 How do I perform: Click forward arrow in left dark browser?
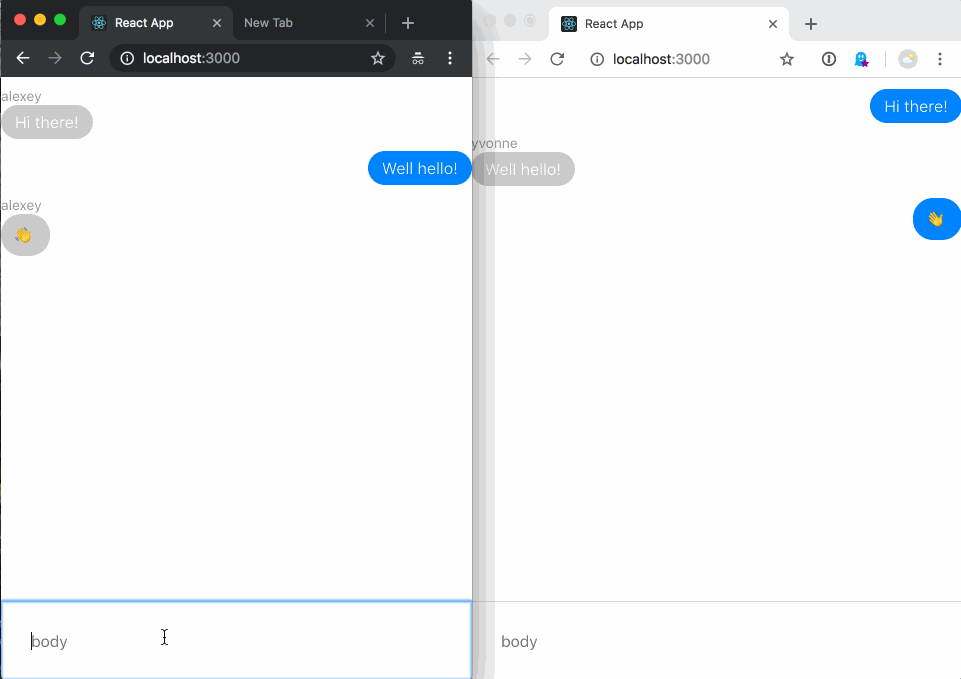[55, 58]
